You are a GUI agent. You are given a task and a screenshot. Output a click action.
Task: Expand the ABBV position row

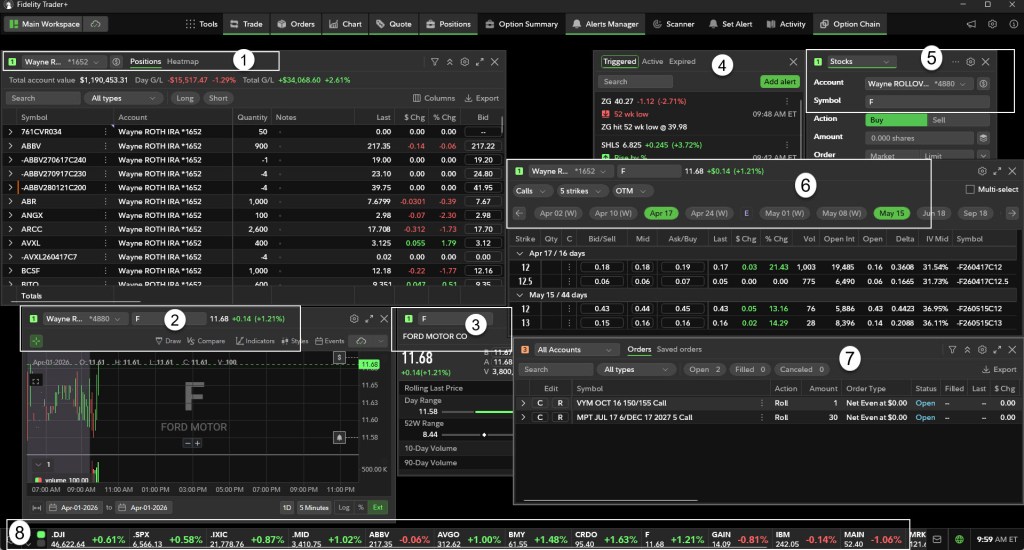[x=11, y=145]
